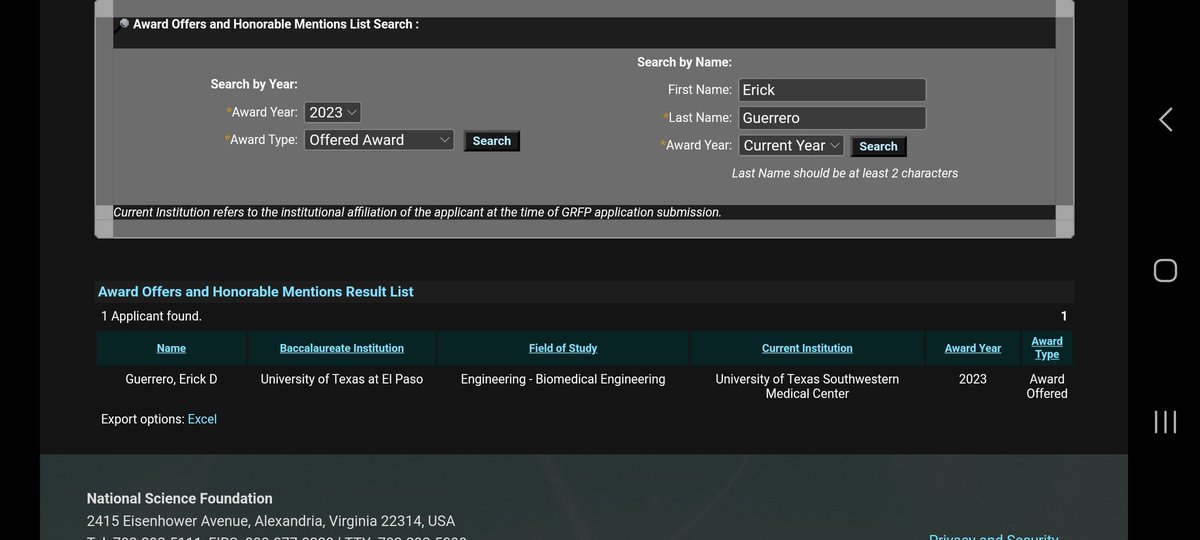Tap the Android home button icon
Viewport: 1200px width, 540px height.
(x=1165, y=270)
